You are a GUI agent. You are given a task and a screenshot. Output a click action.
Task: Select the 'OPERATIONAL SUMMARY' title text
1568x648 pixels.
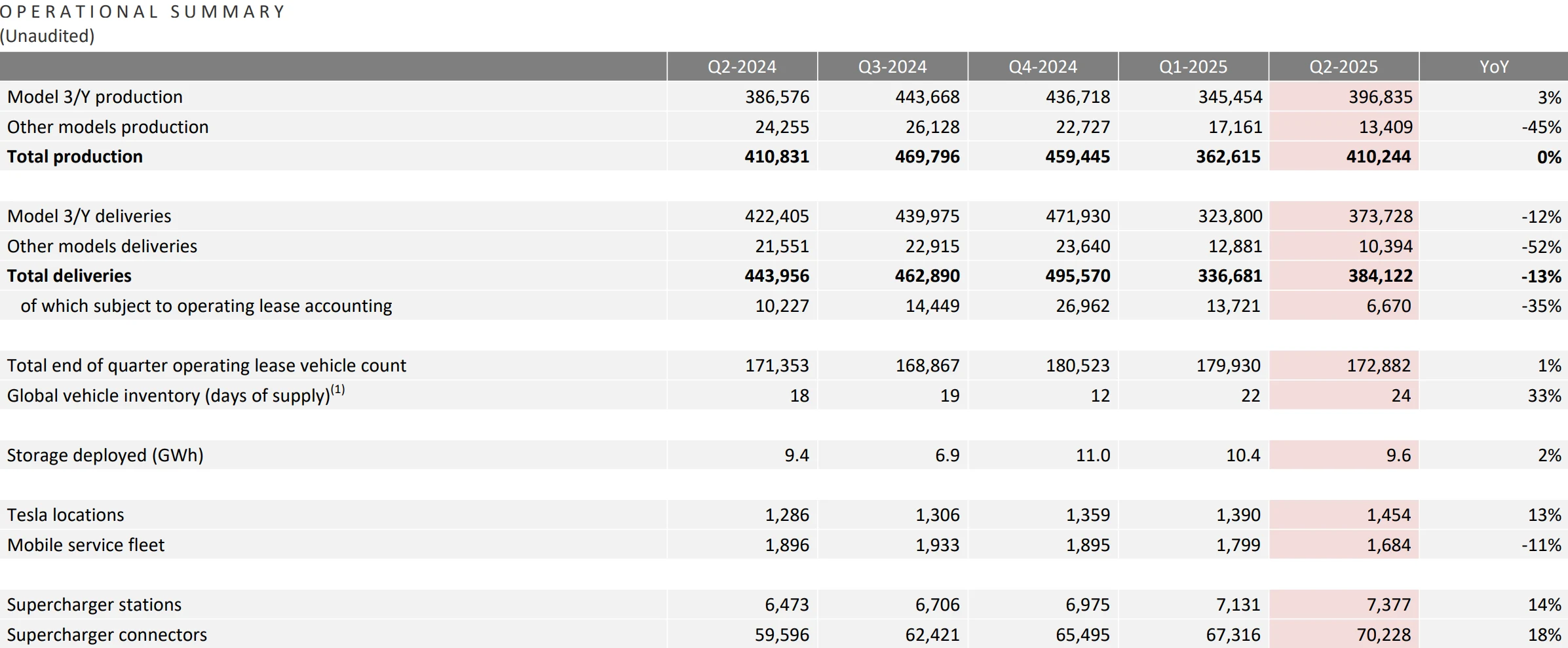click(142, 12)
